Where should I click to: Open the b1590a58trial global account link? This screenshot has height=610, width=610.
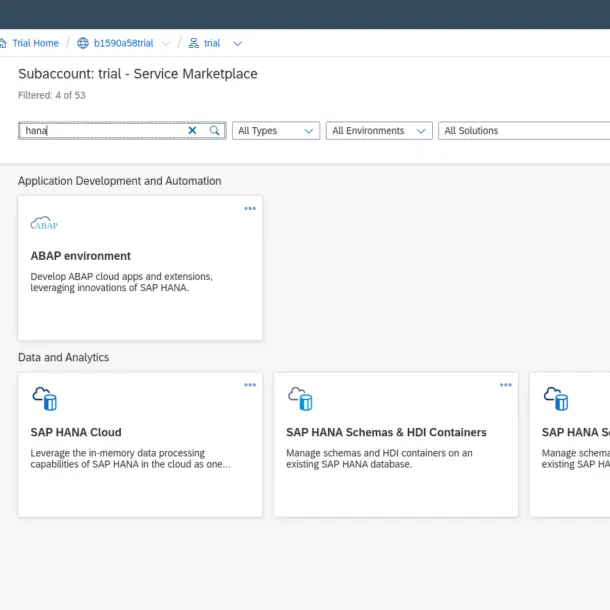(x=124, y=43)
